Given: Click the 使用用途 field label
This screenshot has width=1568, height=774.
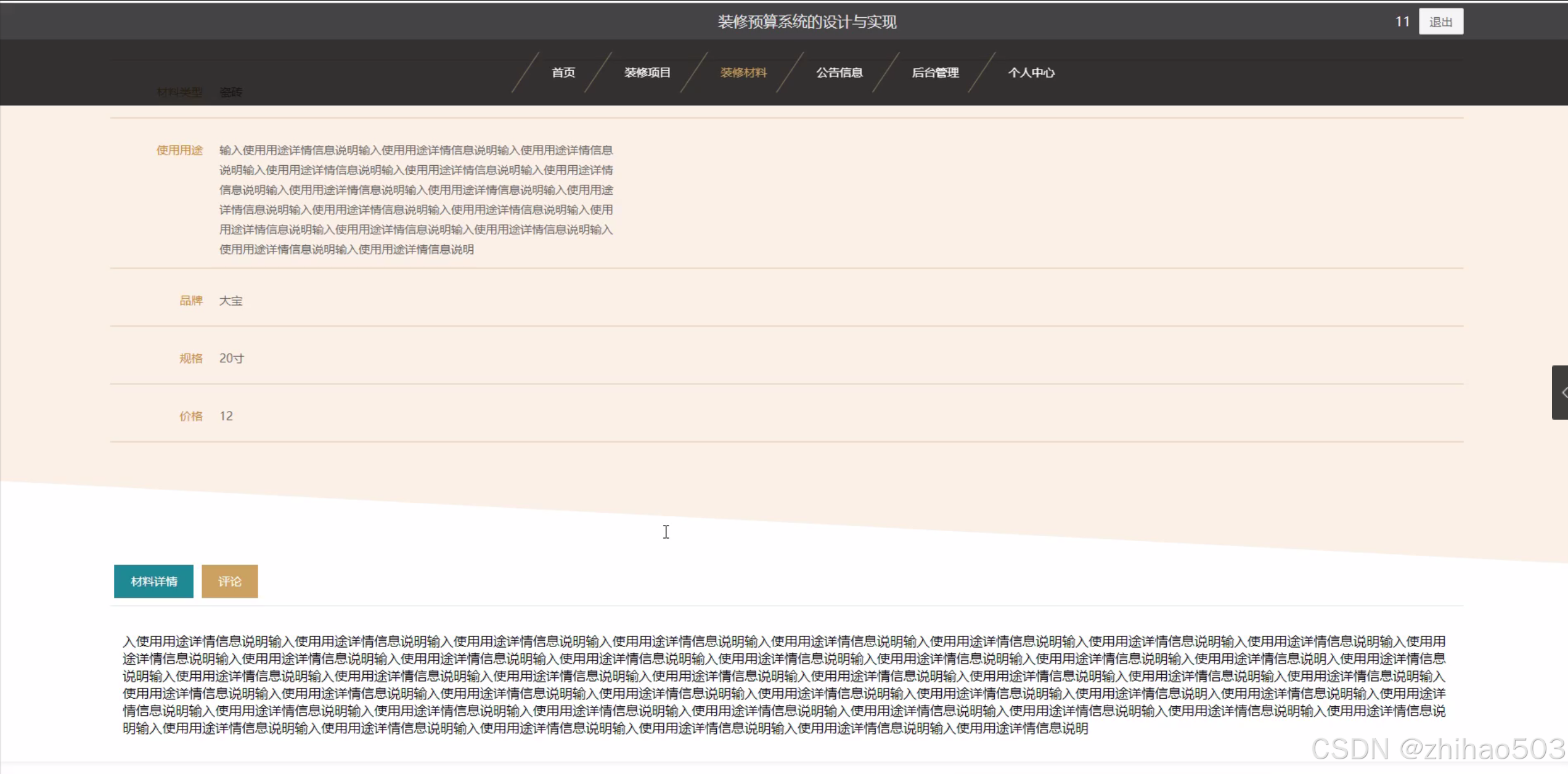Looking at the screenshot, I should click(179, 150).
